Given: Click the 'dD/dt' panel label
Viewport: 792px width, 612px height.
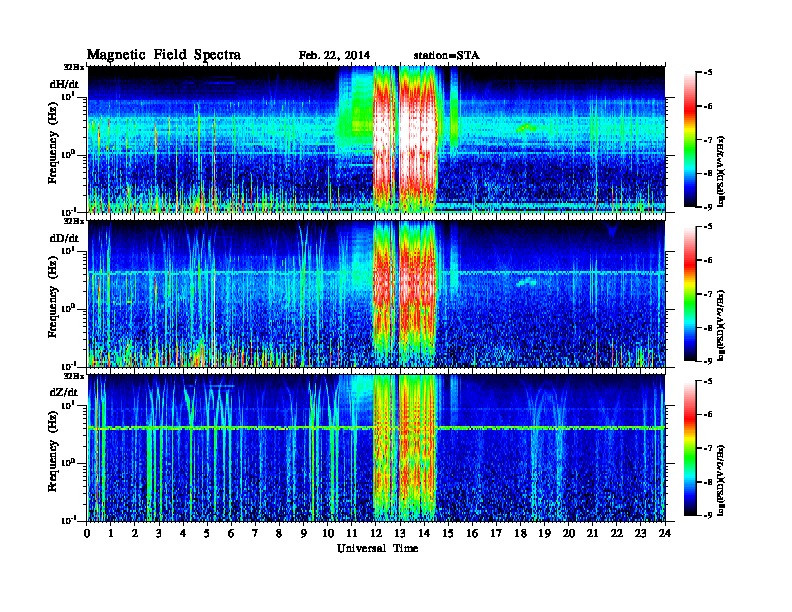Looking at the screenshot, I should tap(64, 238).
